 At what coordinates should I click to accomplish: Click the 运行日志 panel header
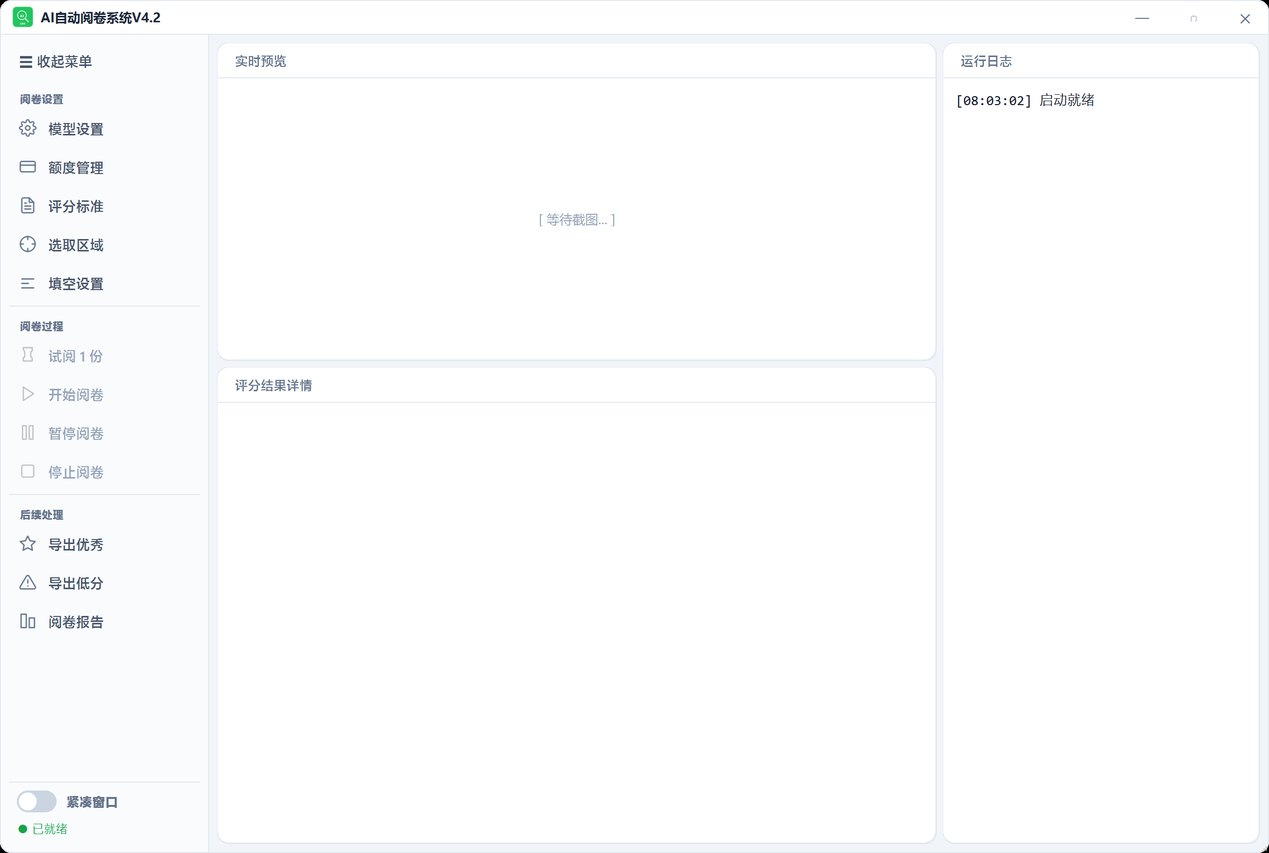coord(1101,61)
